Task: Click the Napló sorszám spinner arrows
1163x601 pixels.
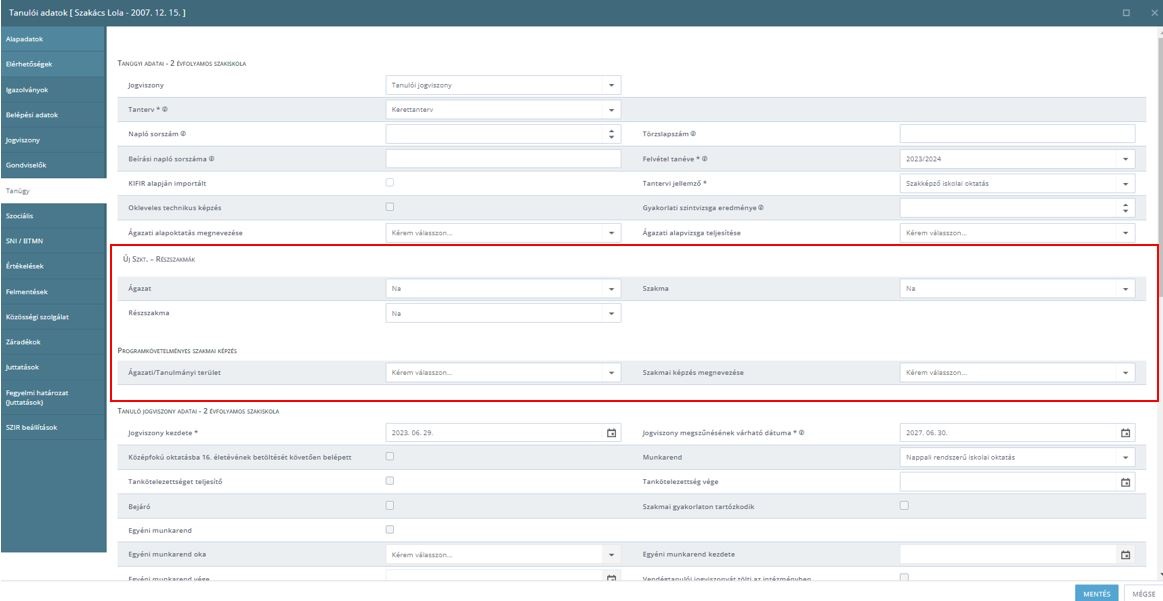Action: pyautogui.click(x=611, y=134)
